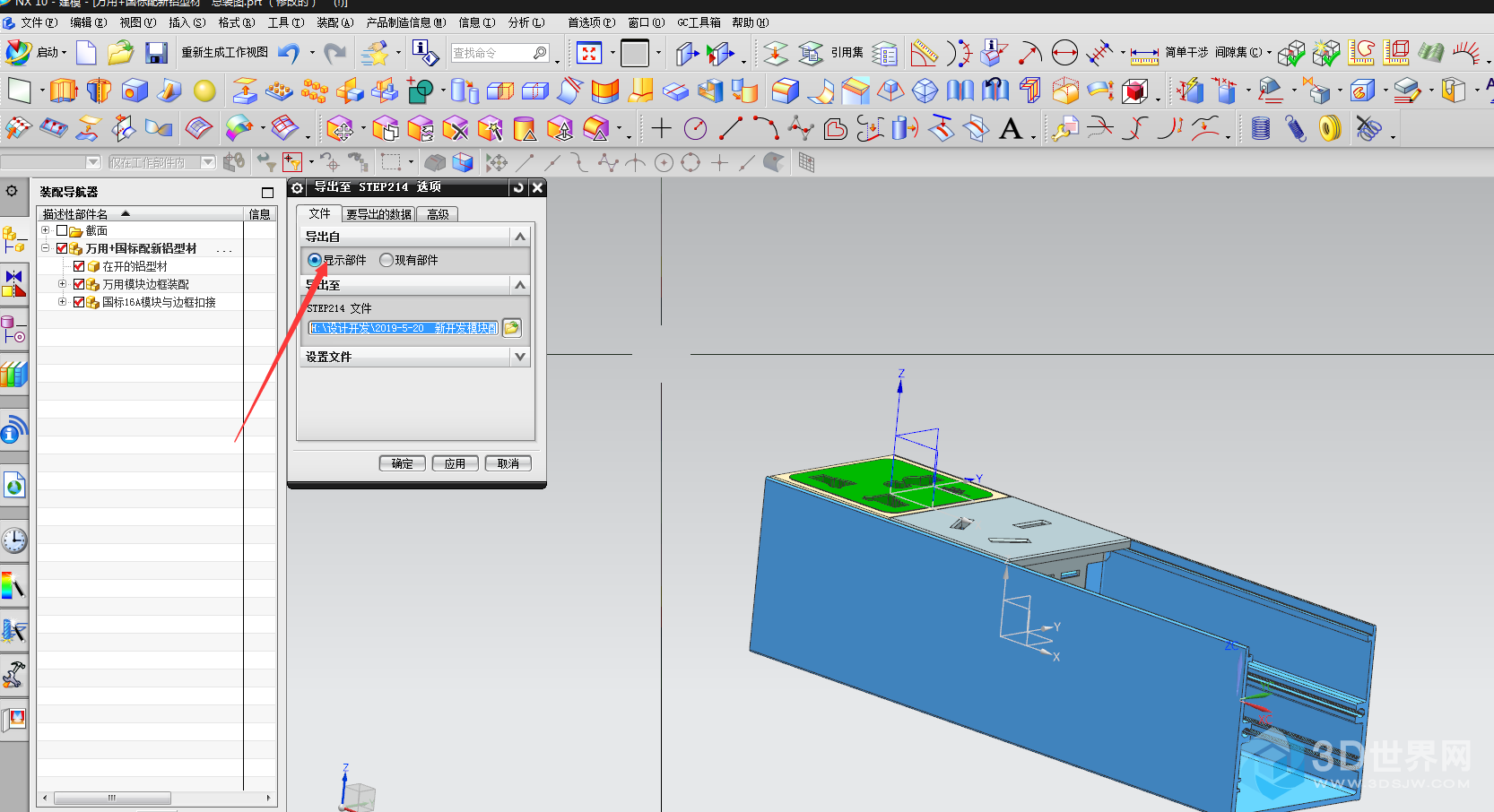1494x812 pixels.
Task: Click the 取消 button
Action: (508, 463)
